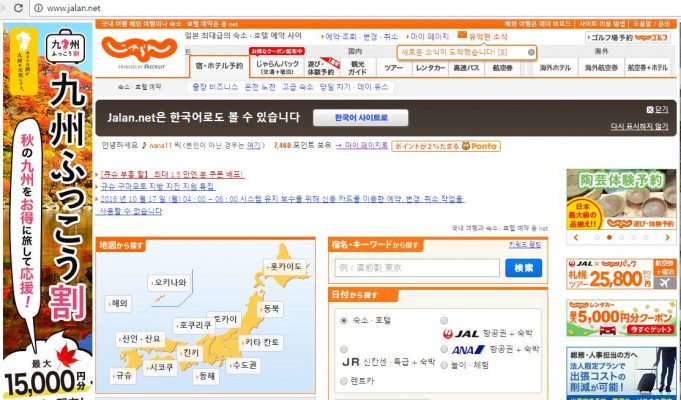This screenshot has width=681, height=400.
Task: Click 홋카이도 on the Japan map
Action: [285, 267]
